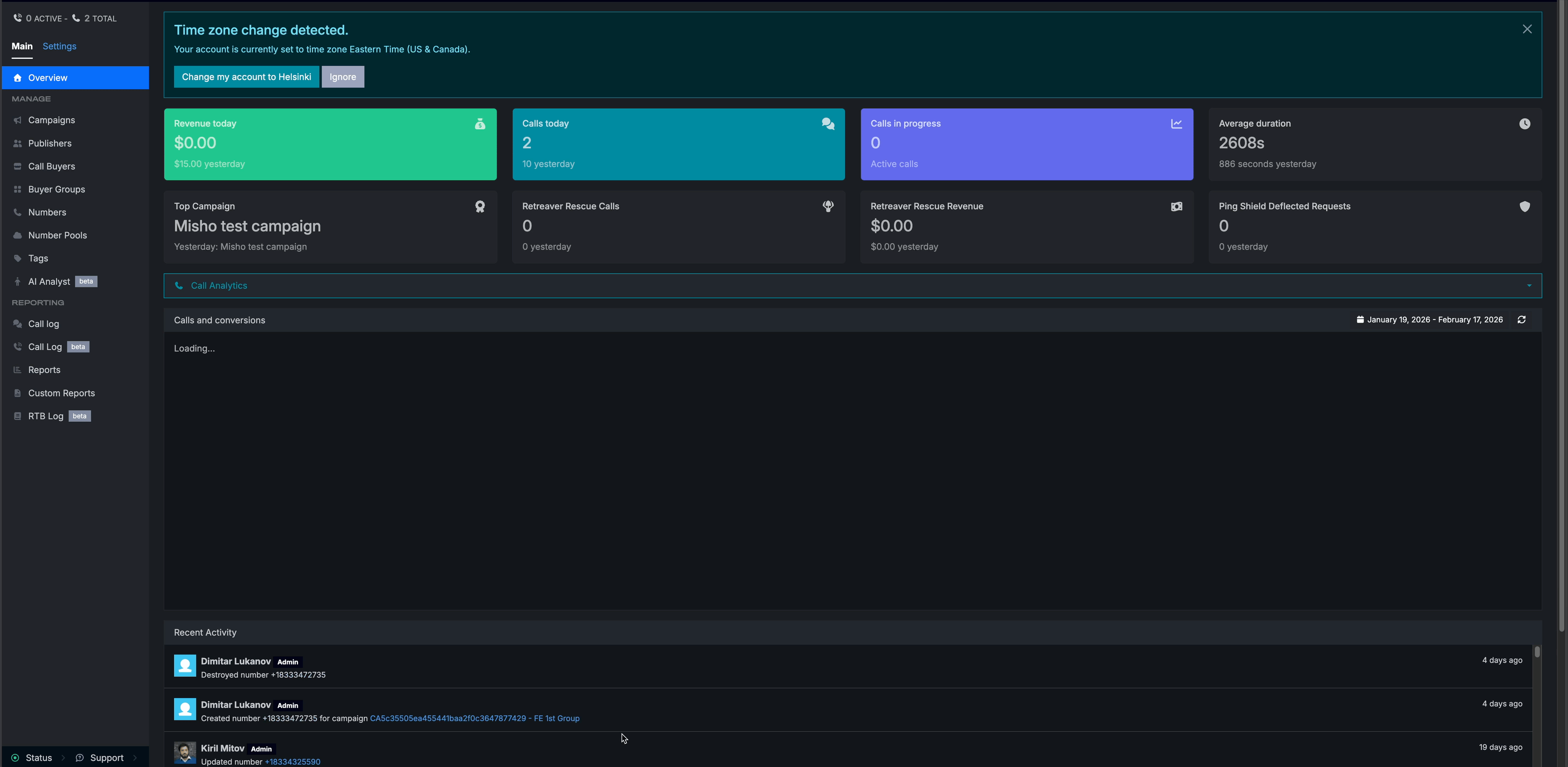Open the Support link at the bottom
Screen dimensions: 1568x767
pyautogui.click(x=106, y=758)
